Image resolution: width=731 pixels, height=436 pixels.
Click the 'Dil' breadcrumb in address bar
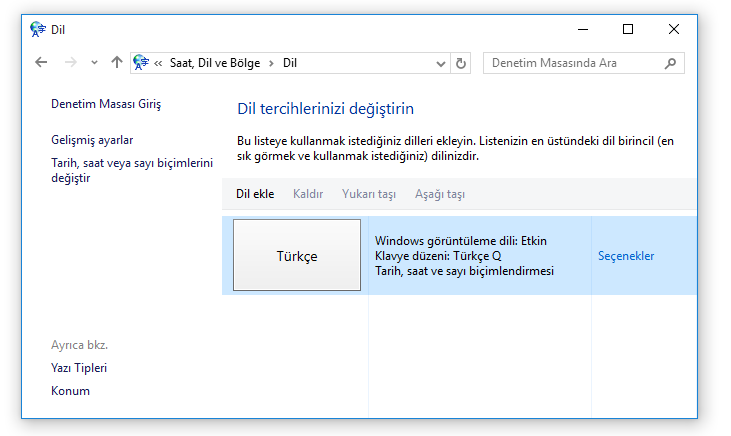tap(290, 63)
